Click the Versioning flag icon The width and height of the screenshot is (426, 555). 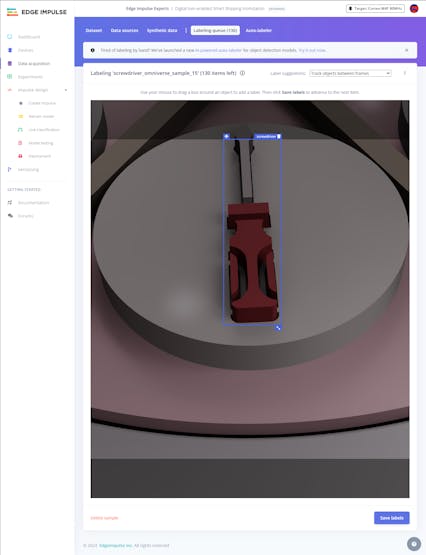pos(10,170)
